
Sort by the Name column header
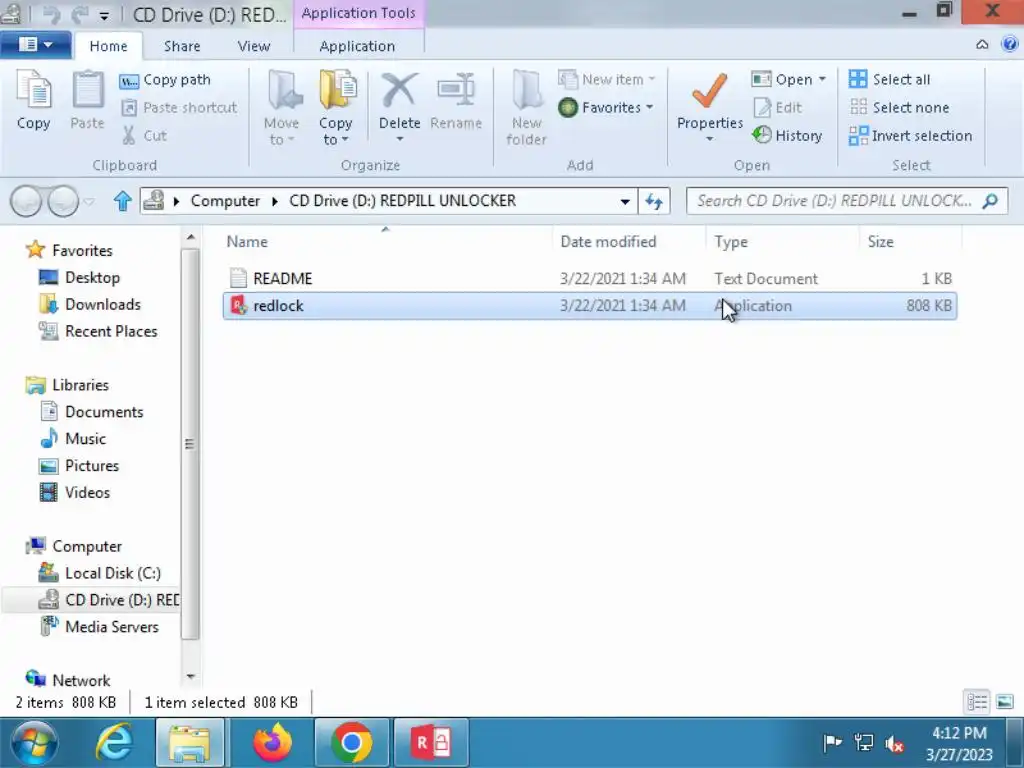coord(385,242)
